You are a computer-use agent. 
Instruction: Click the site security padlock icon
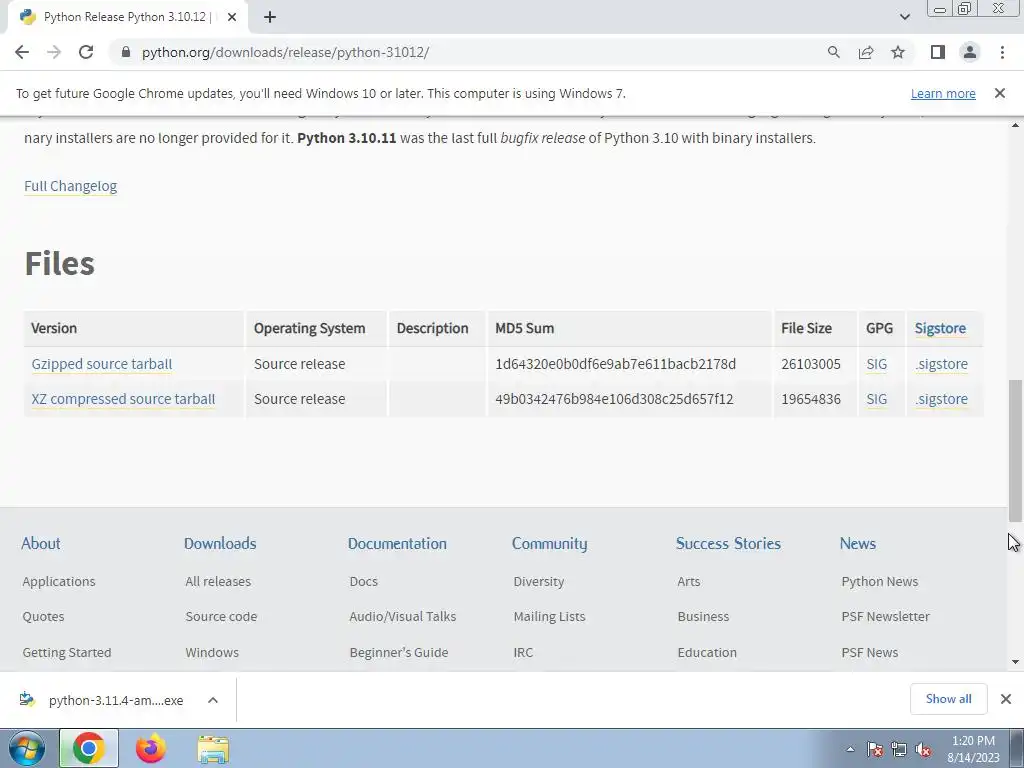pos(126,52)
